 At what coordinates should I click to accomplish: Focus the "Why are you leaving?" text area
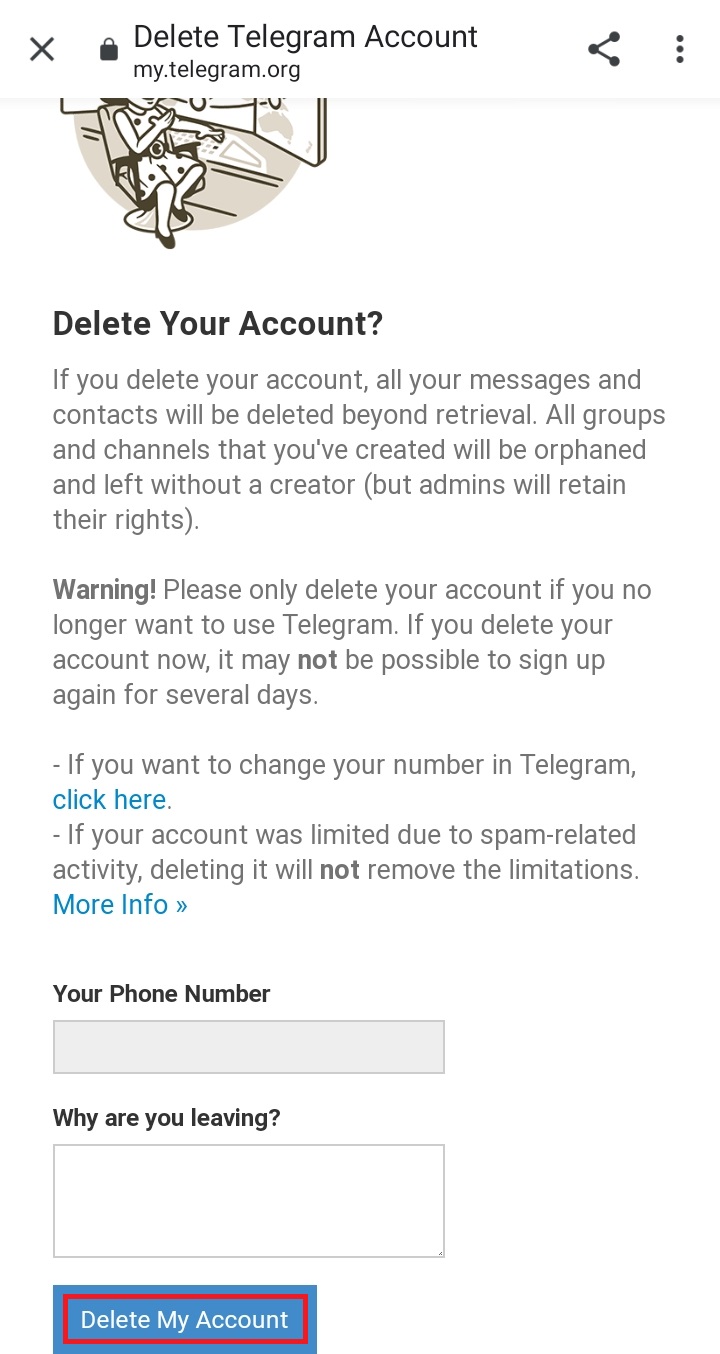point(249,1201)
